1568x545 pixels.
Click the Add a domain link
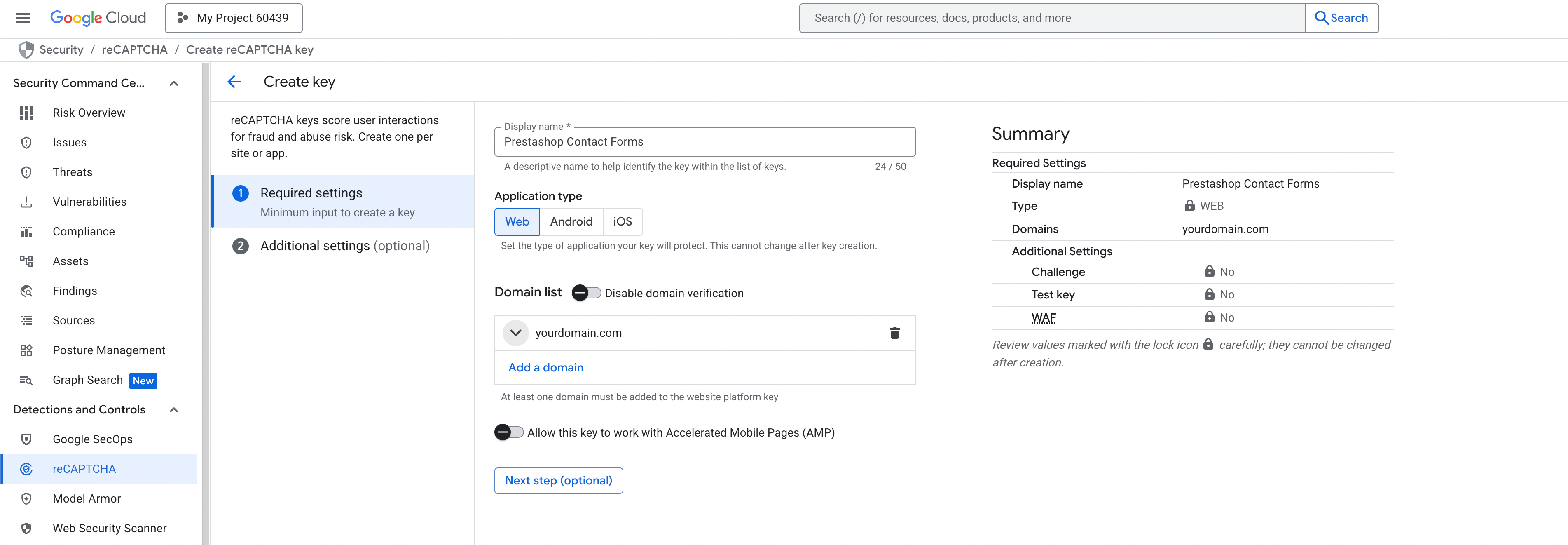click(x=545, y=367)
